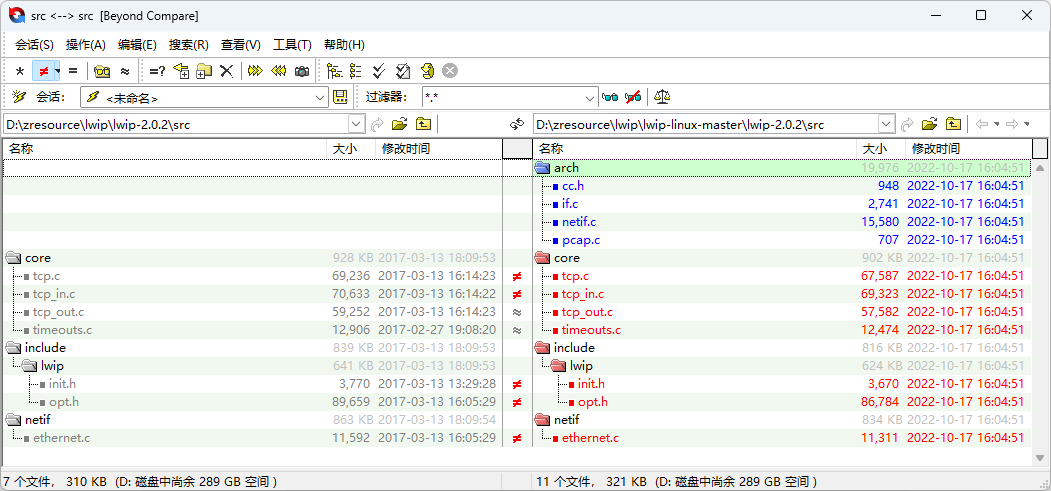
Task: Open the 查看(V) menu
Action: click(241, 45)
